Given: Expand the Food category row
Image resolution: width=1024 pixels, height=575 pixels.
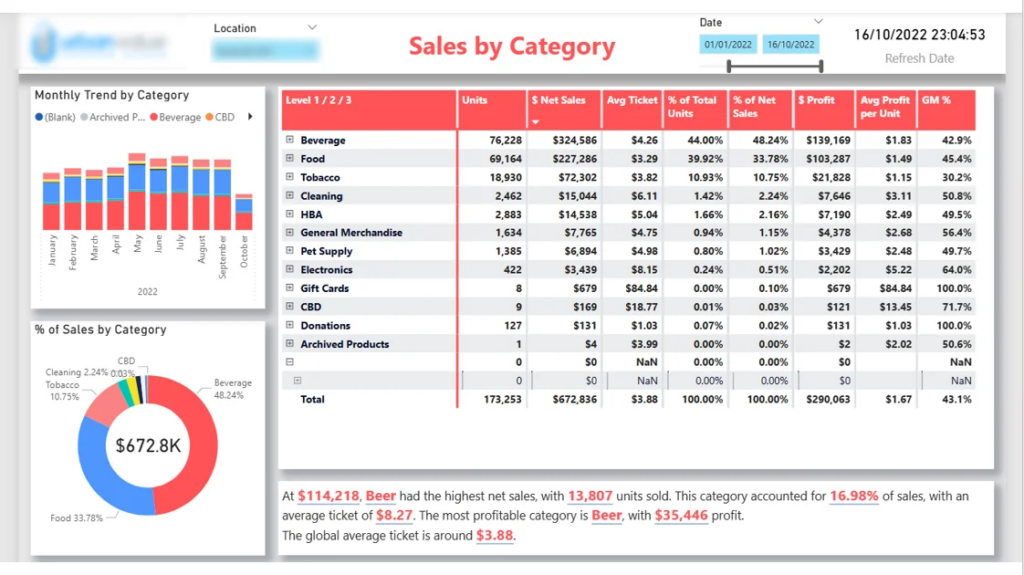Looking at the screenshot, I should tap(289, 158).
